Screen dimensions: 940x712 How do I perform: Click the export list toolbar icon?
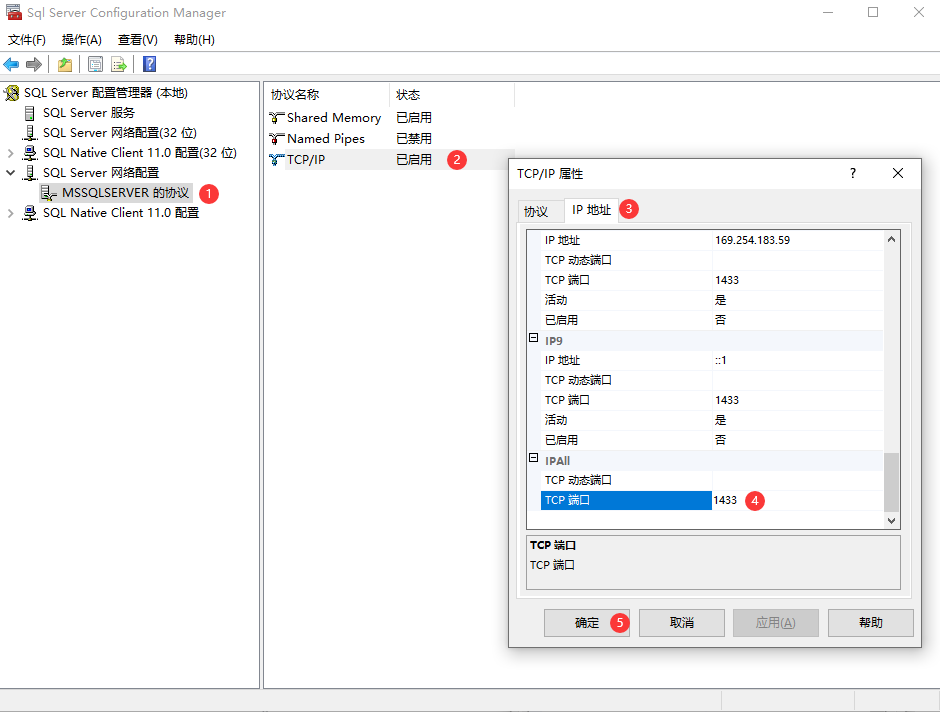119,63
